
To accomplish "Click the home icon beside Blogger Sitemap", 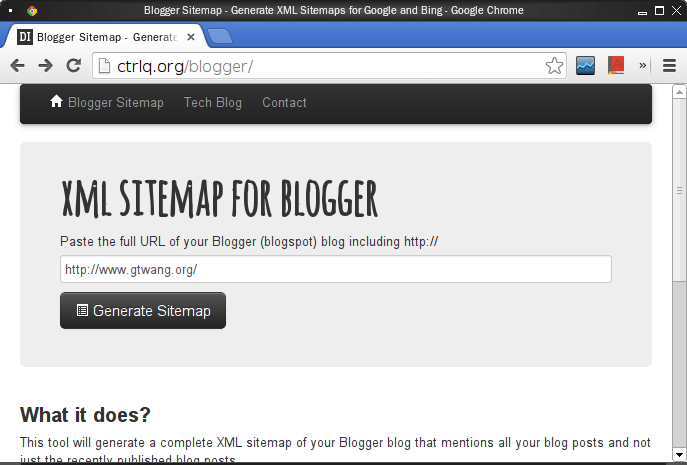I will pyautogui.click(x=56, y=101).
